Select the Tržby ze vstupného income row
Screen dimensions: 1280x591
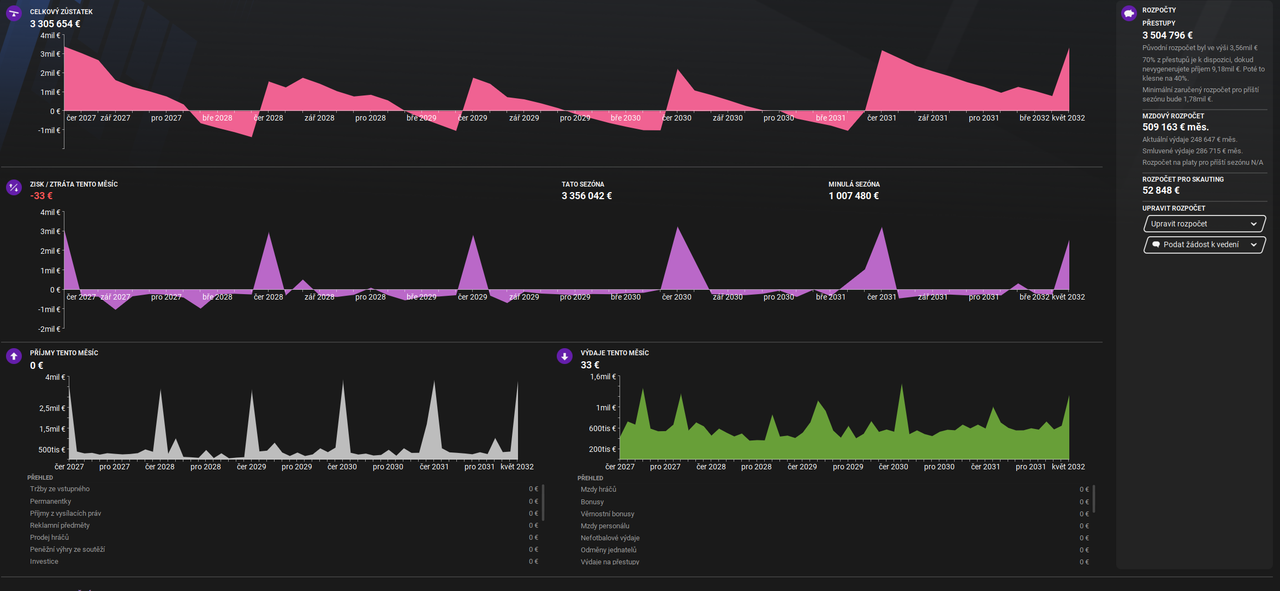(284, 489)
